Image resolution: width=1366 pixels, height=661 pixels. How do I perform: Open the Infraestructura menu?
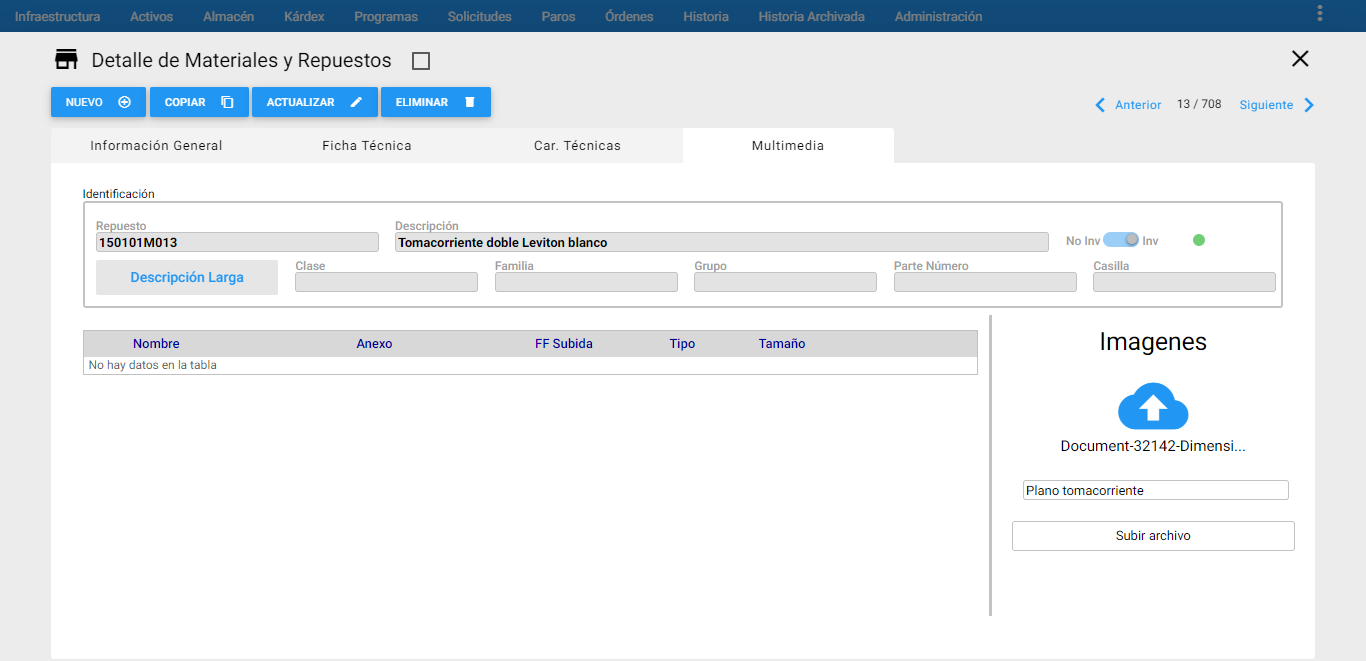tap(57, 16)
